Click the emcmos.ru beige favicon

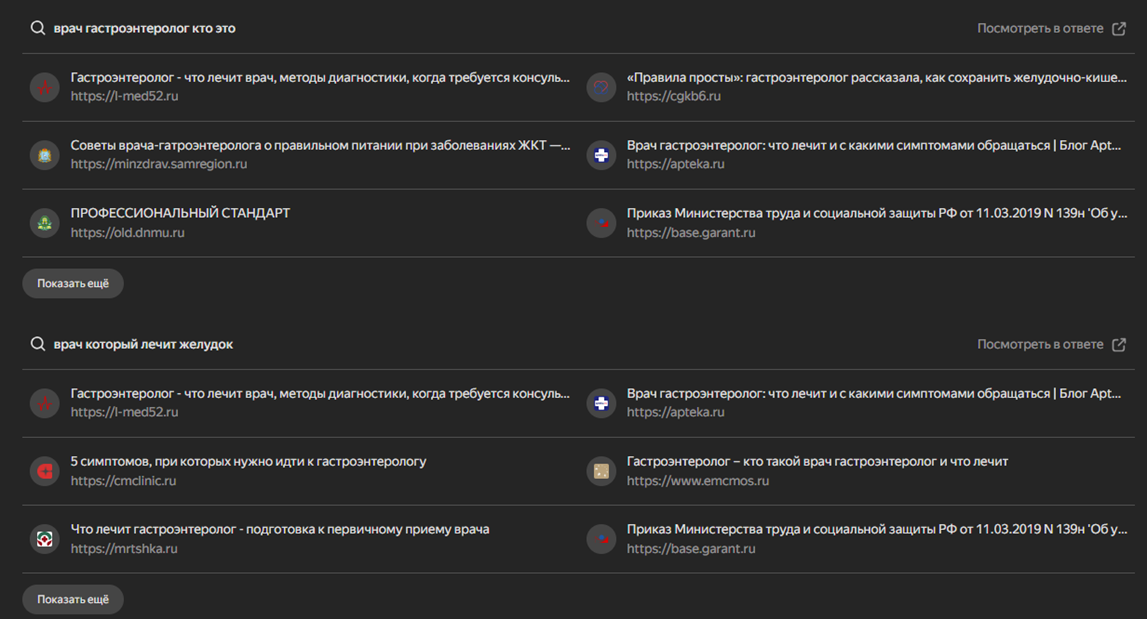coord(601,471)
